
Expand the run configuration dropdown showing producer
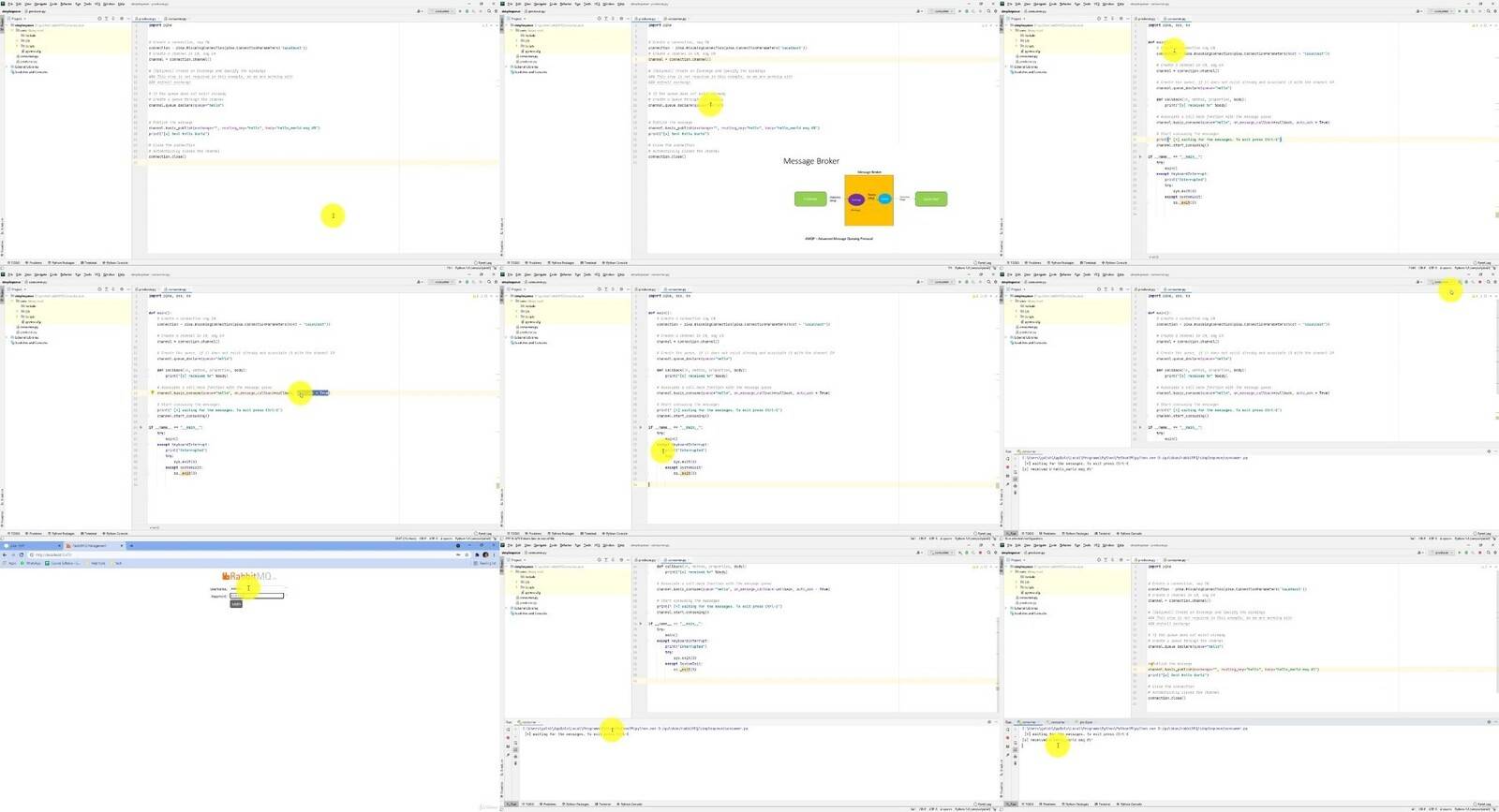[x=1442, y=552]
